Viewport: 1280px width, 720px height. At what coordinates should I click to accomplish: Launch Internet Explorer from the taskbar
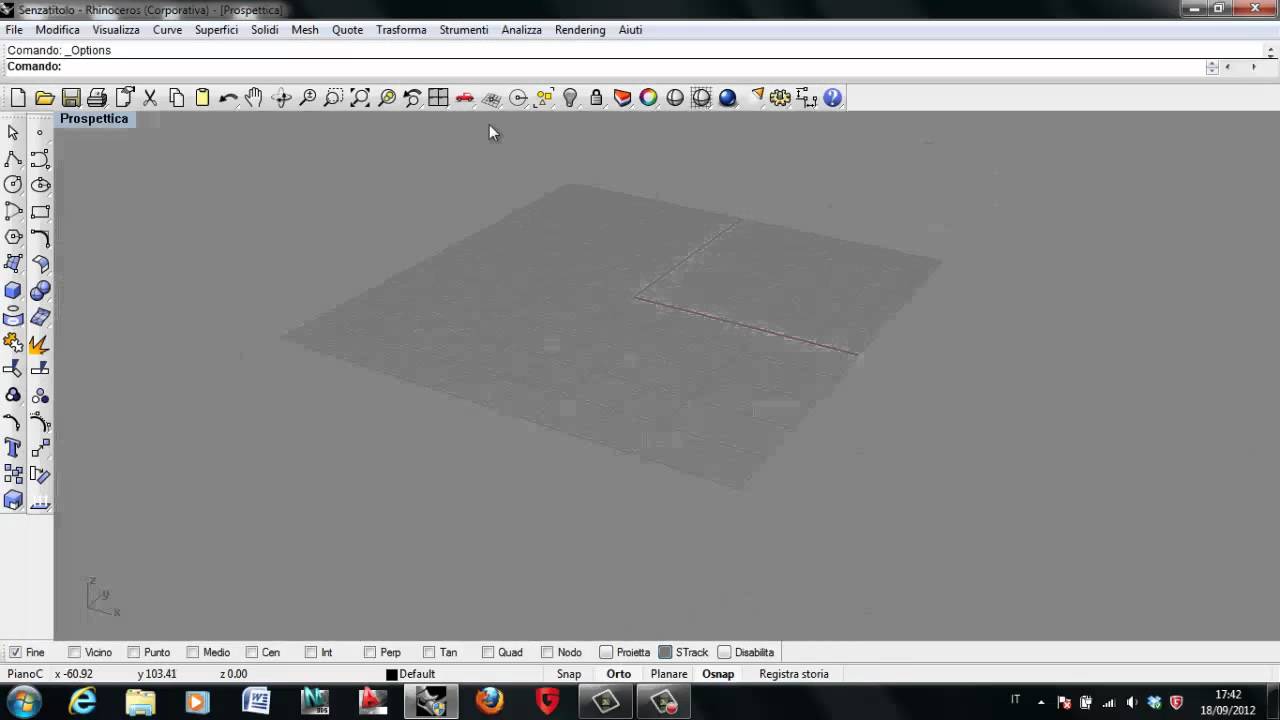coord(82,702)
